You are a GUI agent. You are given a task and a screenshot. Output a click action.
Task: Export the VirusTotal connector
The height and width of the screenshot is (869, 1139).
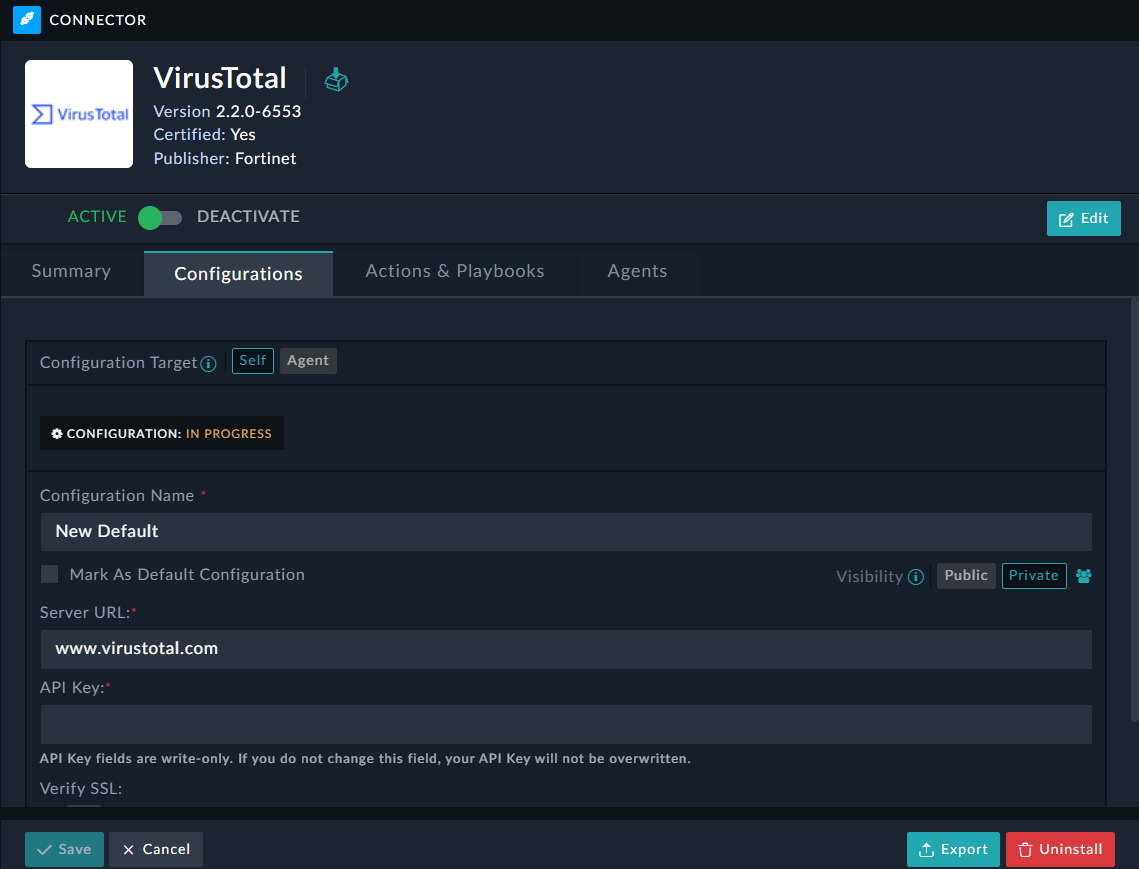tap(953, 849)
